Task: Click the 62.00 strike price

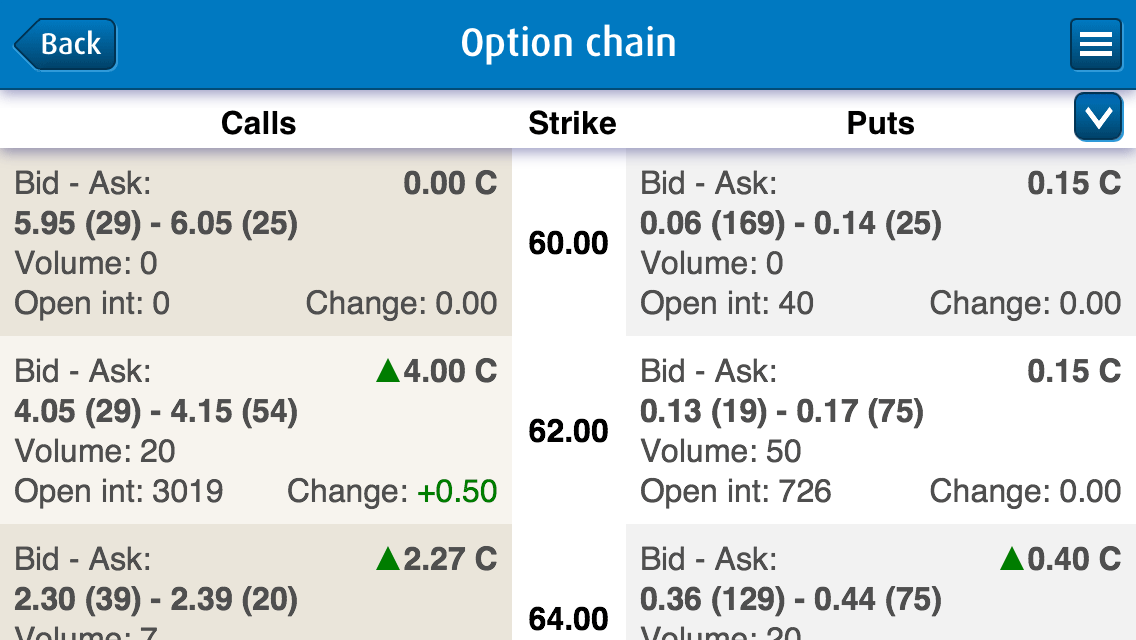Action: click(568, 431)
